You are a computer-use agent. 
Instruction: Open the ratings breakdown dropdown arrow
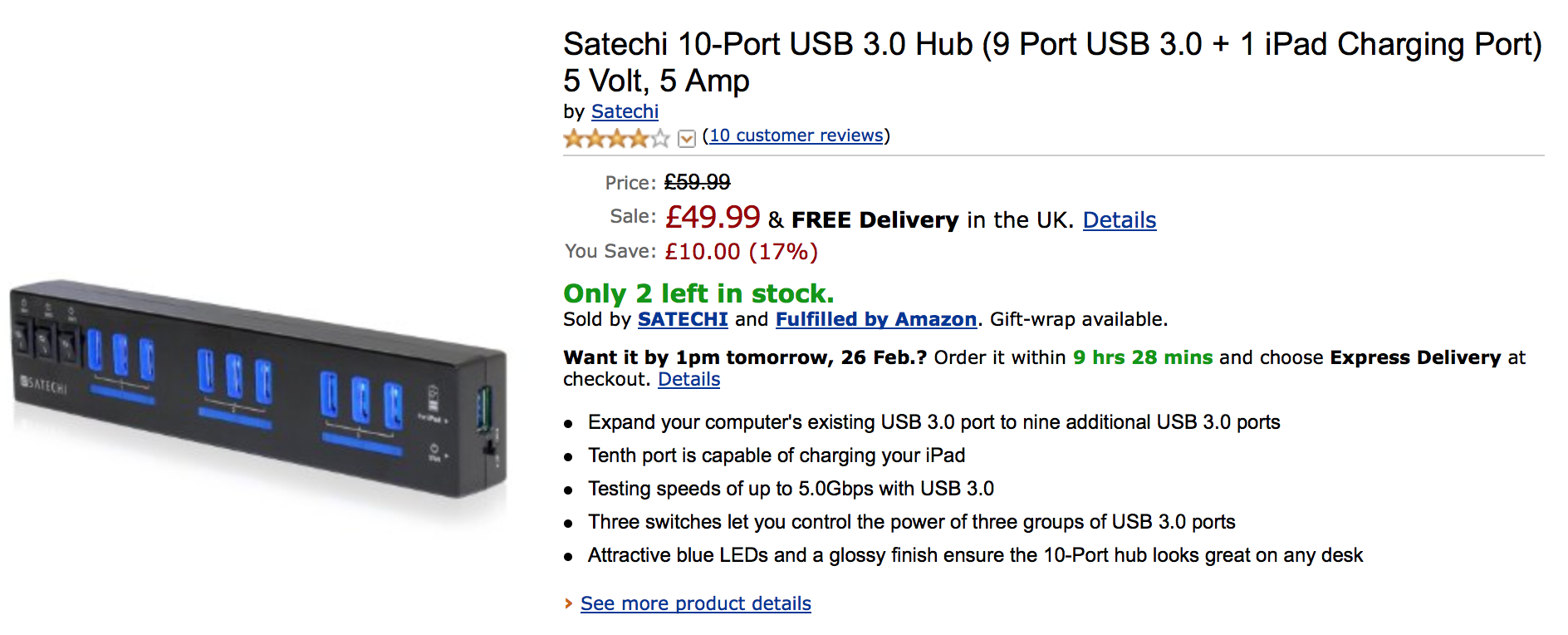point(686,138)
